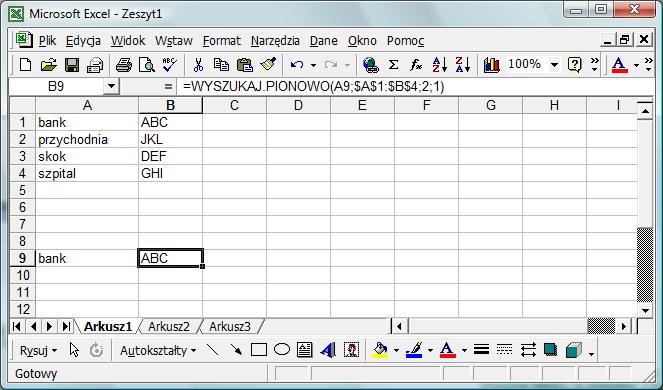Select cell A2 containing przychodnia
The width and height of the screenshot is (663, 390).
tap(87, 139)
